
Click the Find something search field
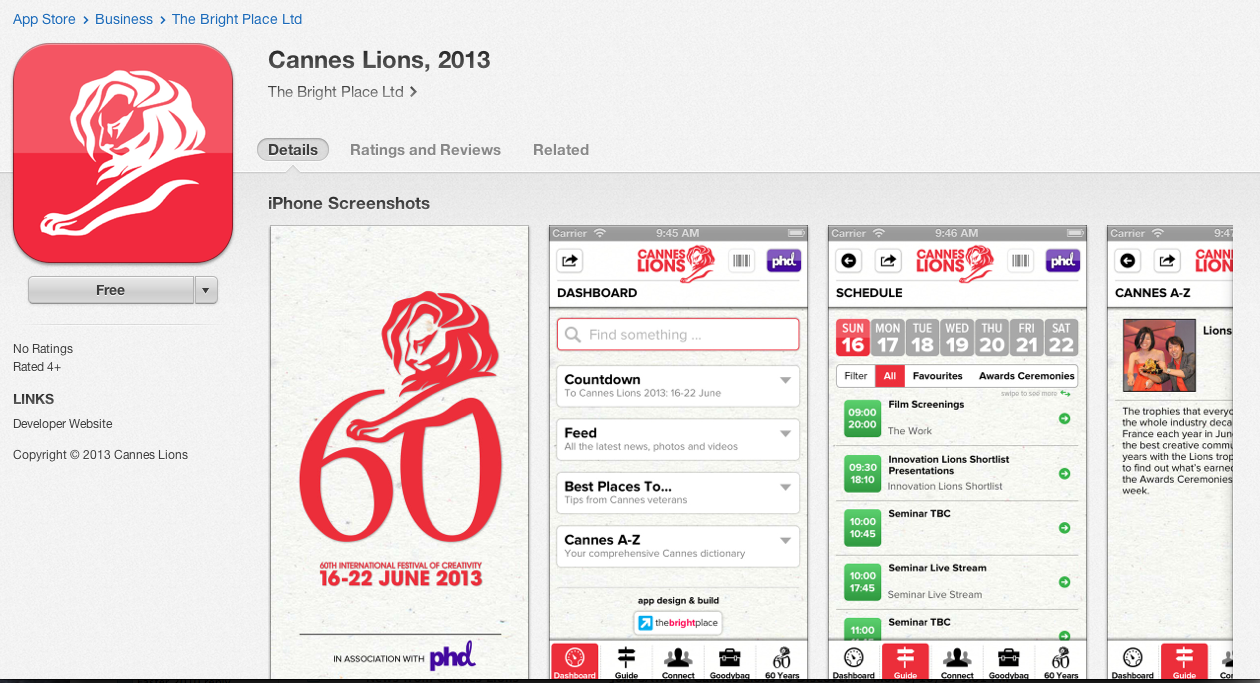(x=678, y=334)
